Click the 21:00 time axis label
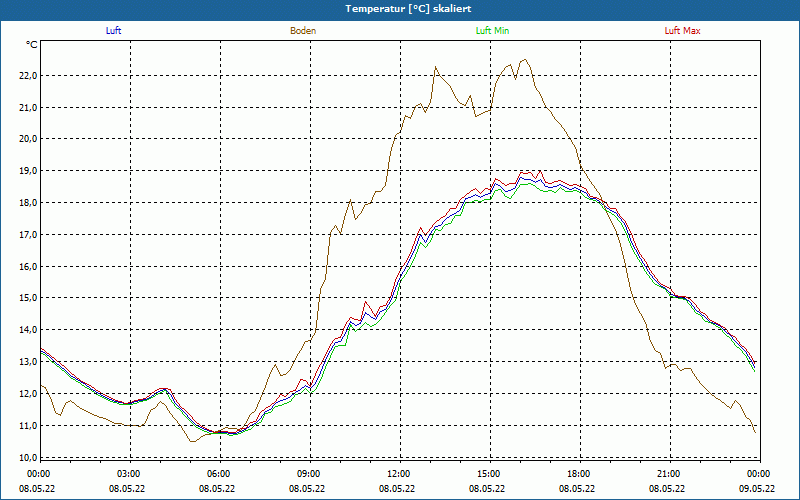The image size is (800, 500). [670, 474]
